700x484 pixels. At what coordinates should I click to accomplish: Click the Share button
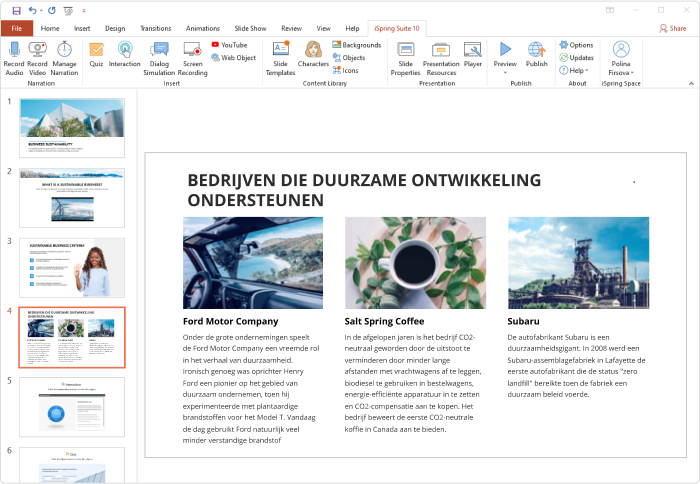click(673, 28)
